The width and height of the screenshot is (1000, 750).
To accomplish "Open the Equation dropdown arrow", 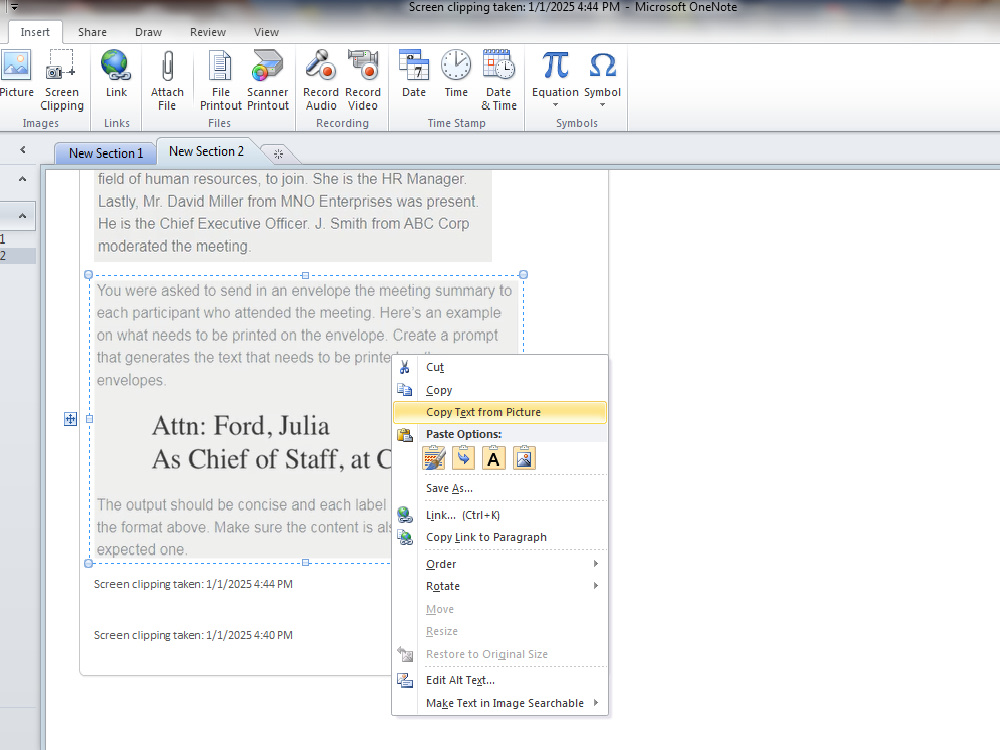I will point(555,105).
